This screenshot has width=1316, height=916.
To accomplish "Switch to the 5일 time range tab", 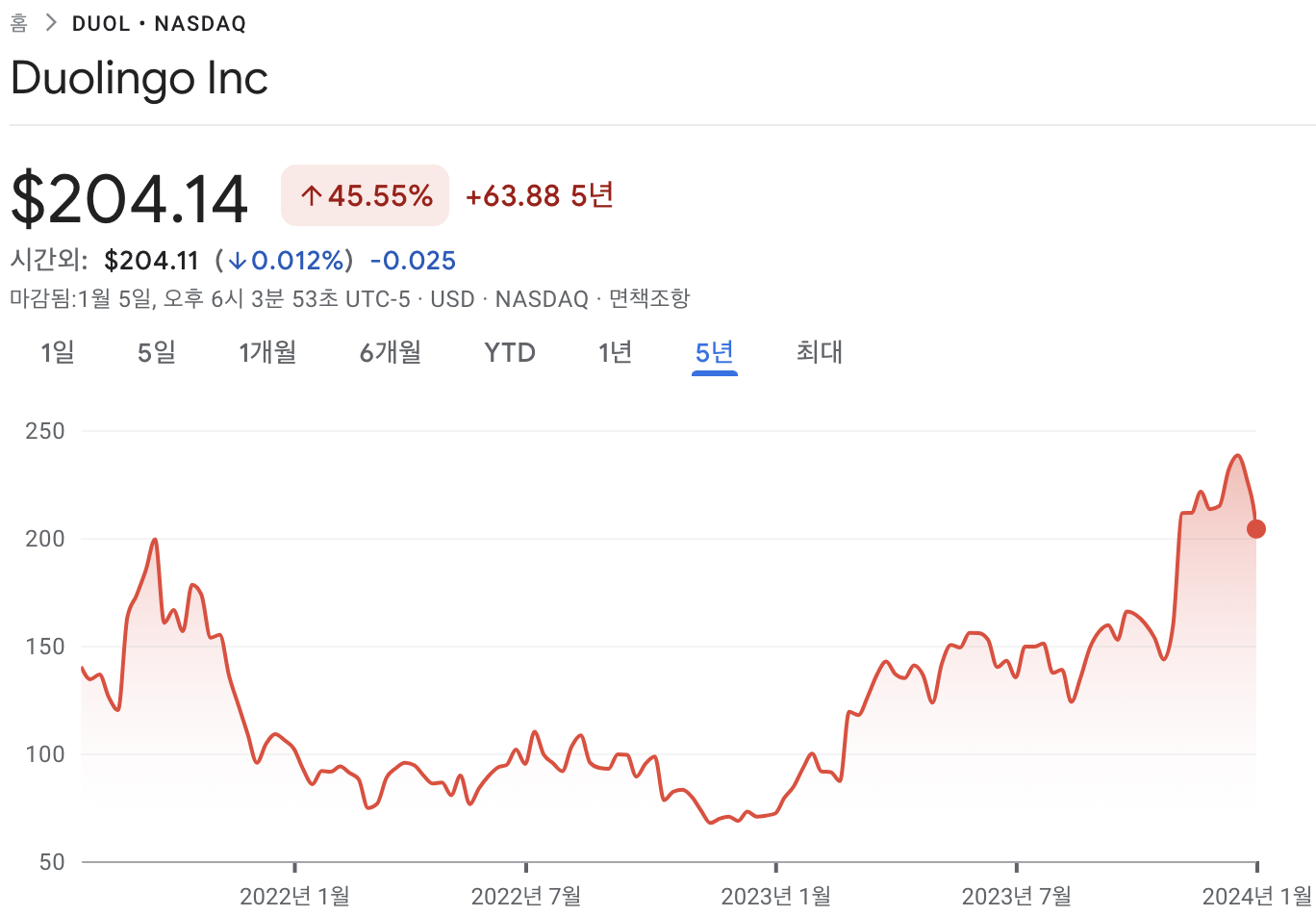I will 156,352.
